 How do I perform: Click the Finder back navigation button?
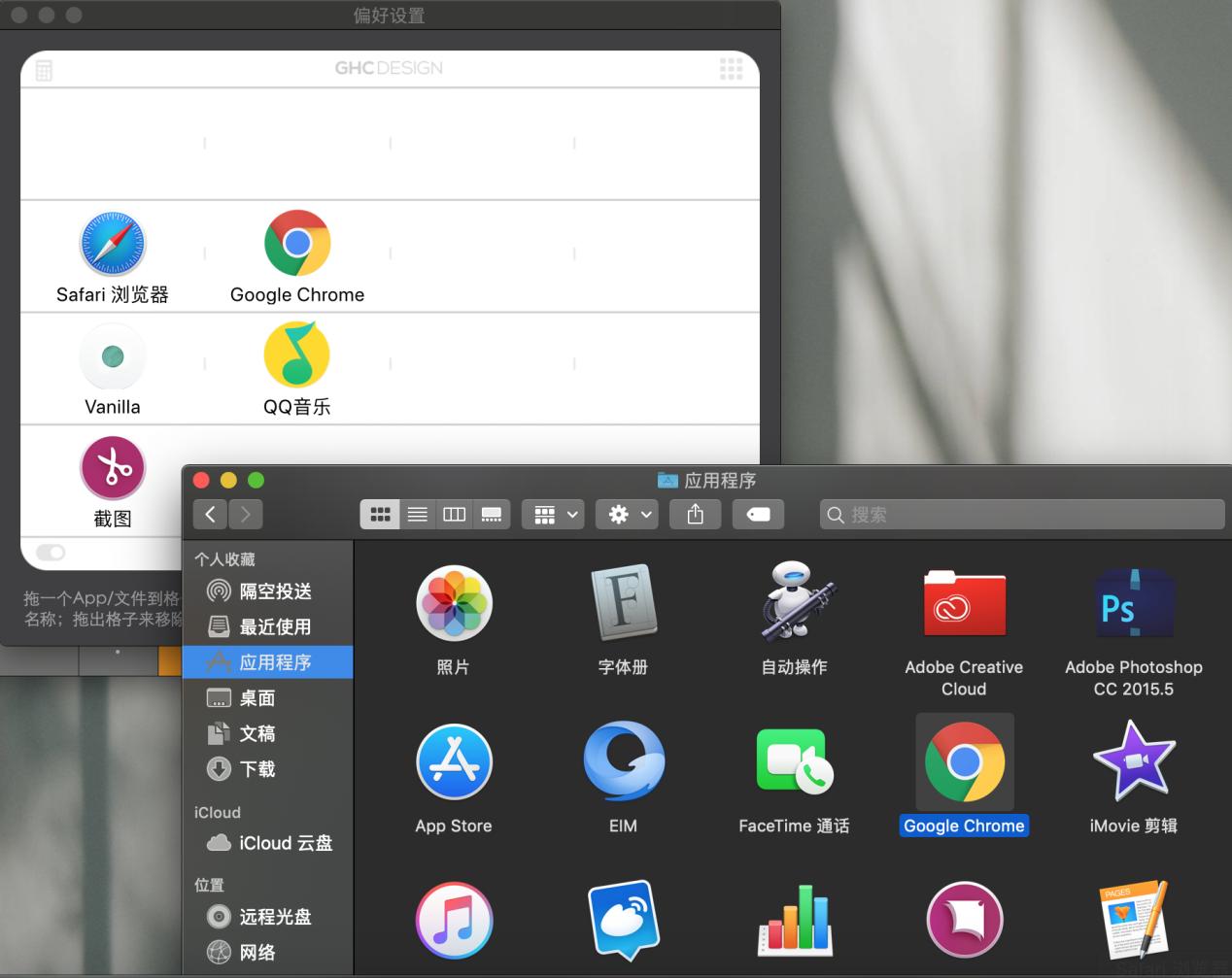click(211, 515)
